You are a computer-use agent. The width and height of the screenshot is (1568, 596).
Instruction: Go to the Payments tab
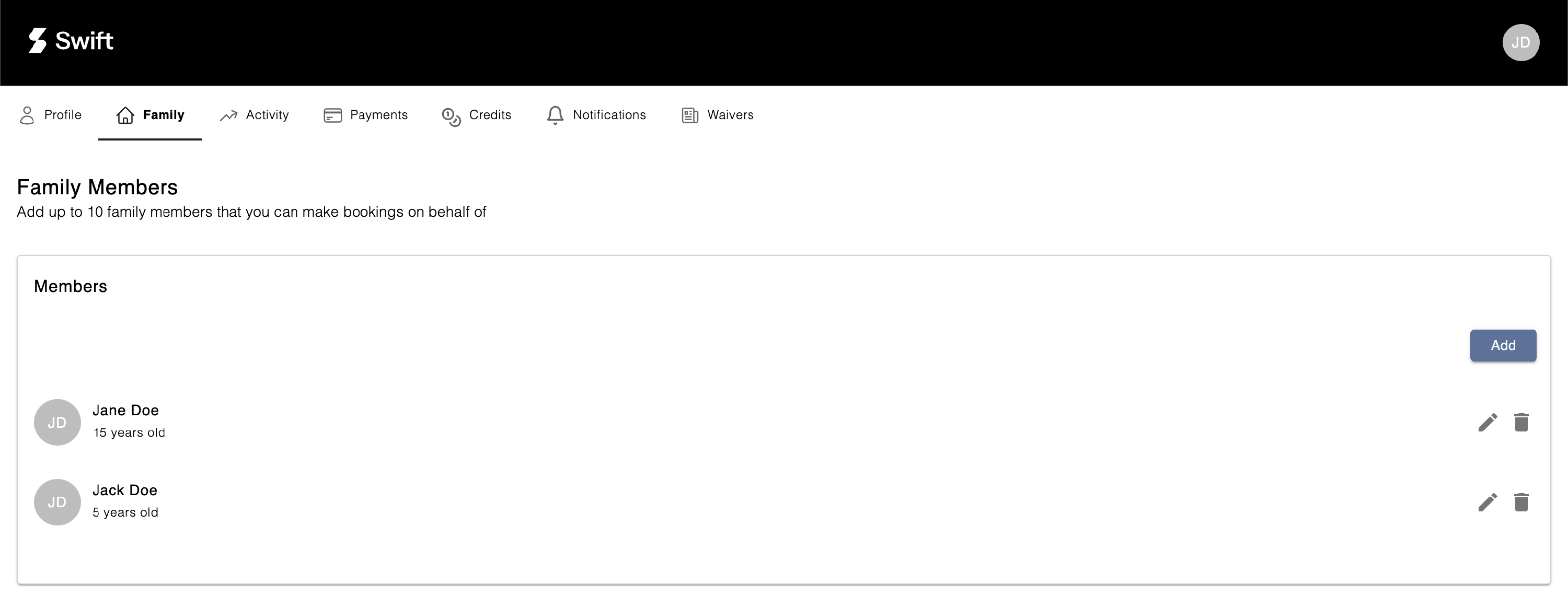[x=378, y=115]
